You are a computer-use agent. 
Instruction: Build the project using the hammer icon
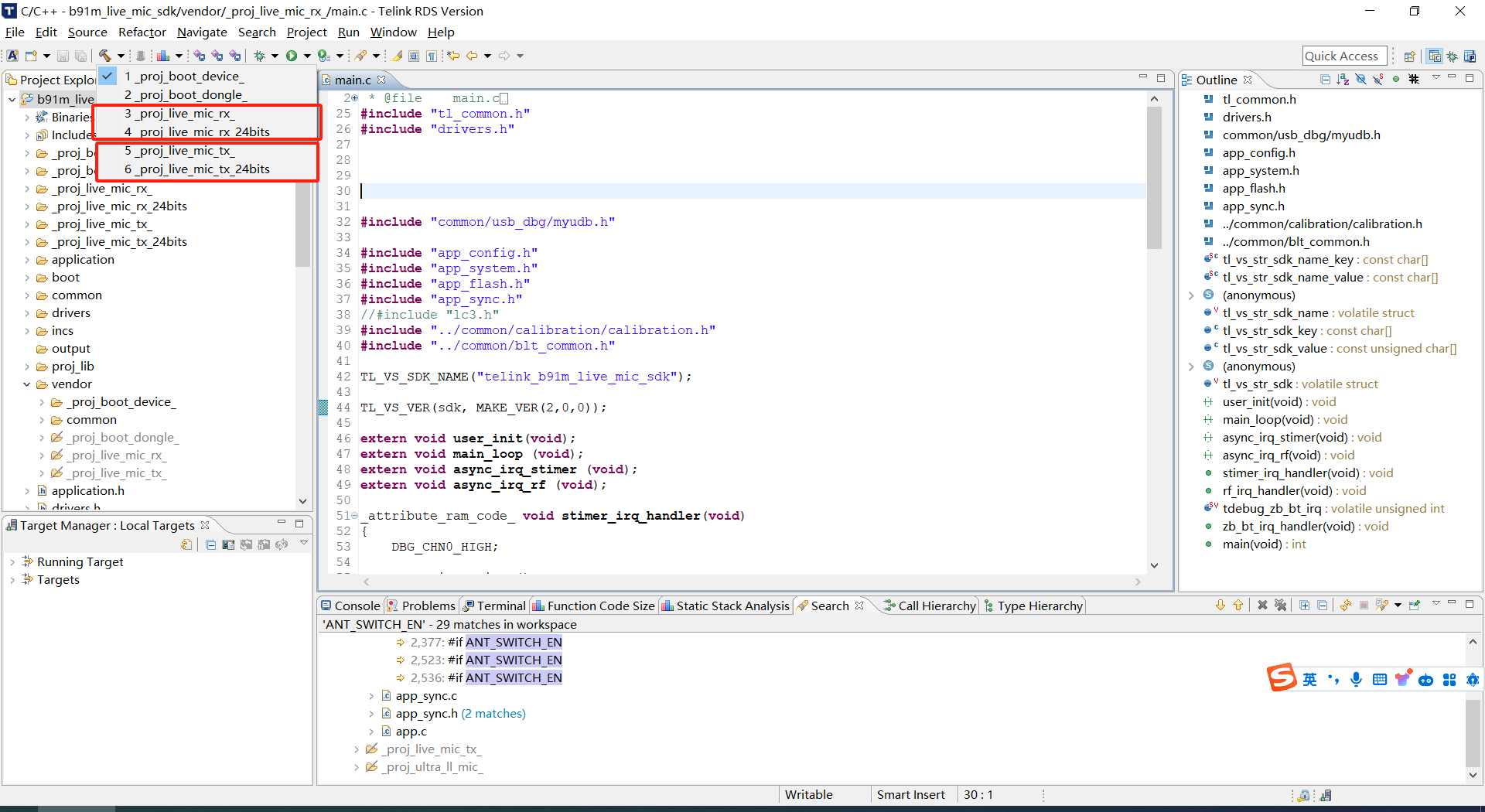coord(106,55)
